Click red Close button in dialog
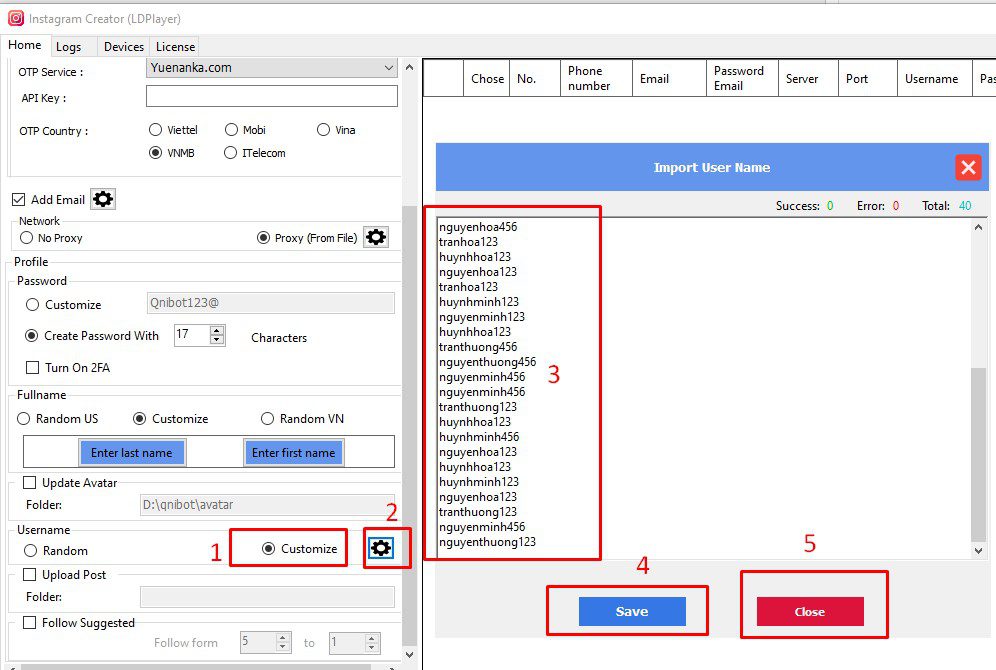996x670 pixels. coord(810,612)
